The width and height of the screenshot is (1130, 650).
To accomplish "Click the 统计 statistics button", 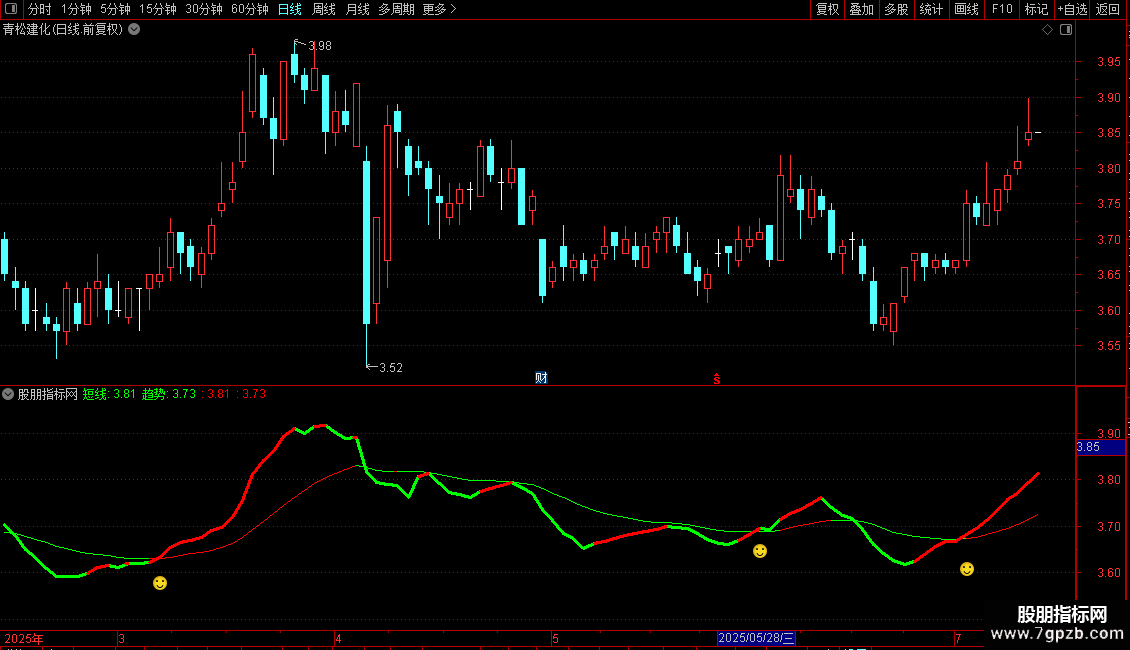I will (x=931, y=9).
